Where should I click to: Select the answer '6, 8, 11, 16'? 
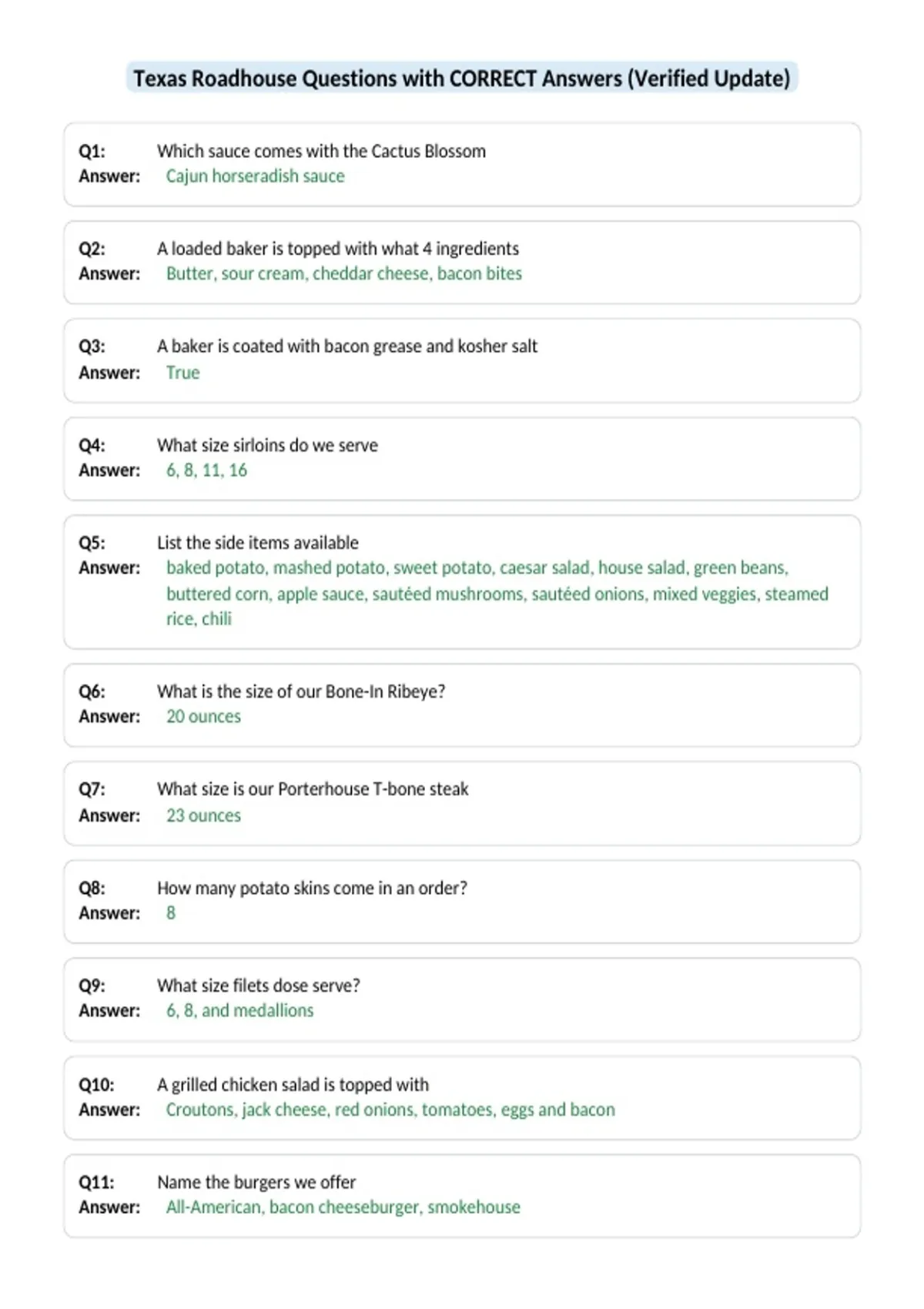206,470
